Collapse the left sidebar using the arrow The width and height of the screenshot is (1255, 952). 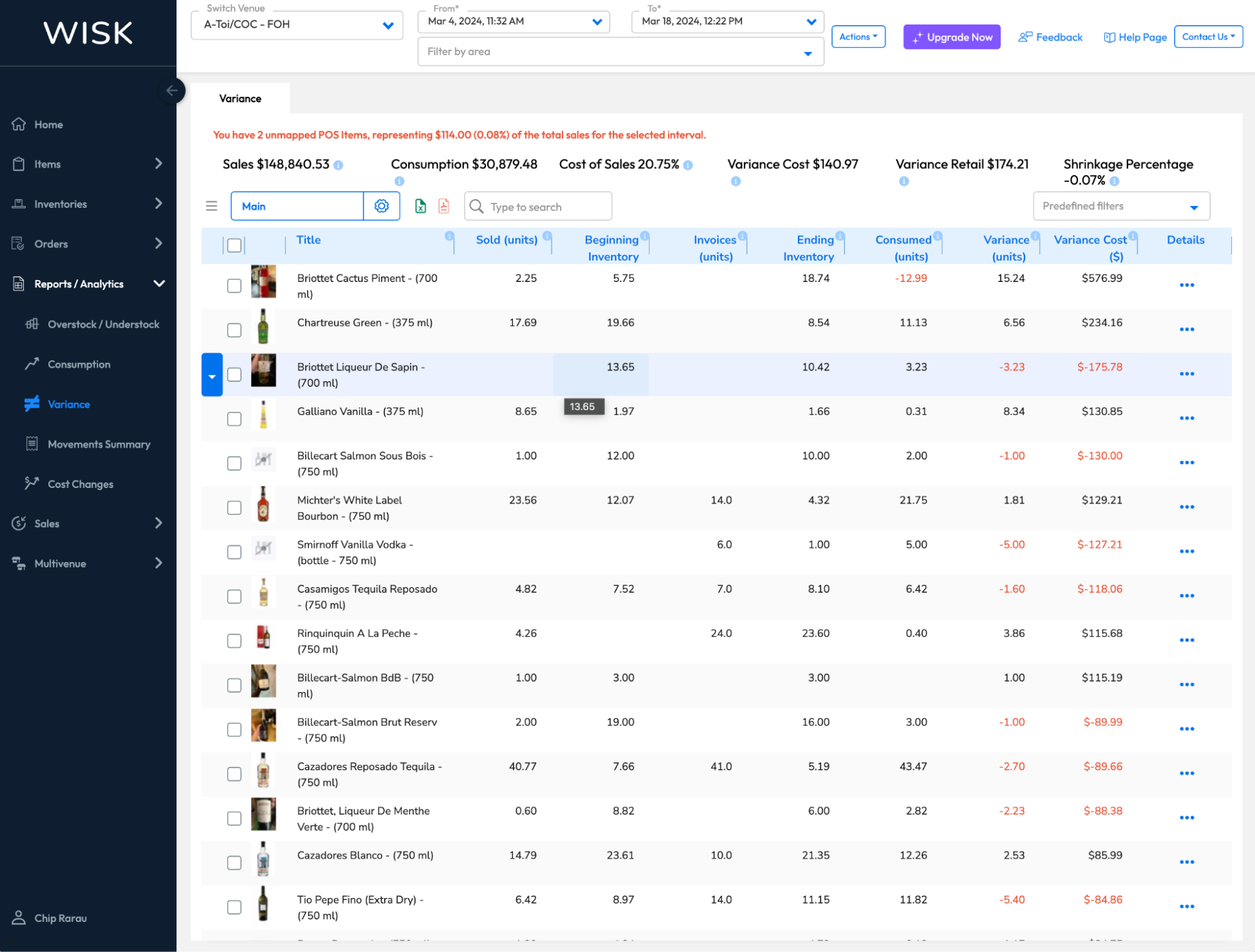coord(173,90)
